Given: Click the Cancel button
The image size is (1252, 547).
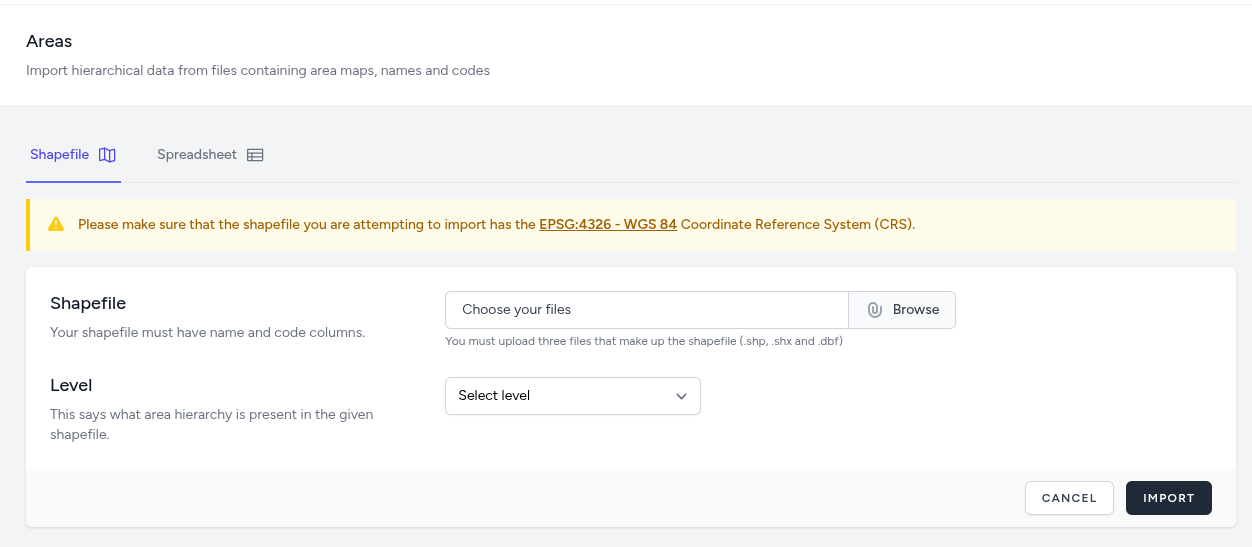Looking at the screenshot, I should [1069, 498].
